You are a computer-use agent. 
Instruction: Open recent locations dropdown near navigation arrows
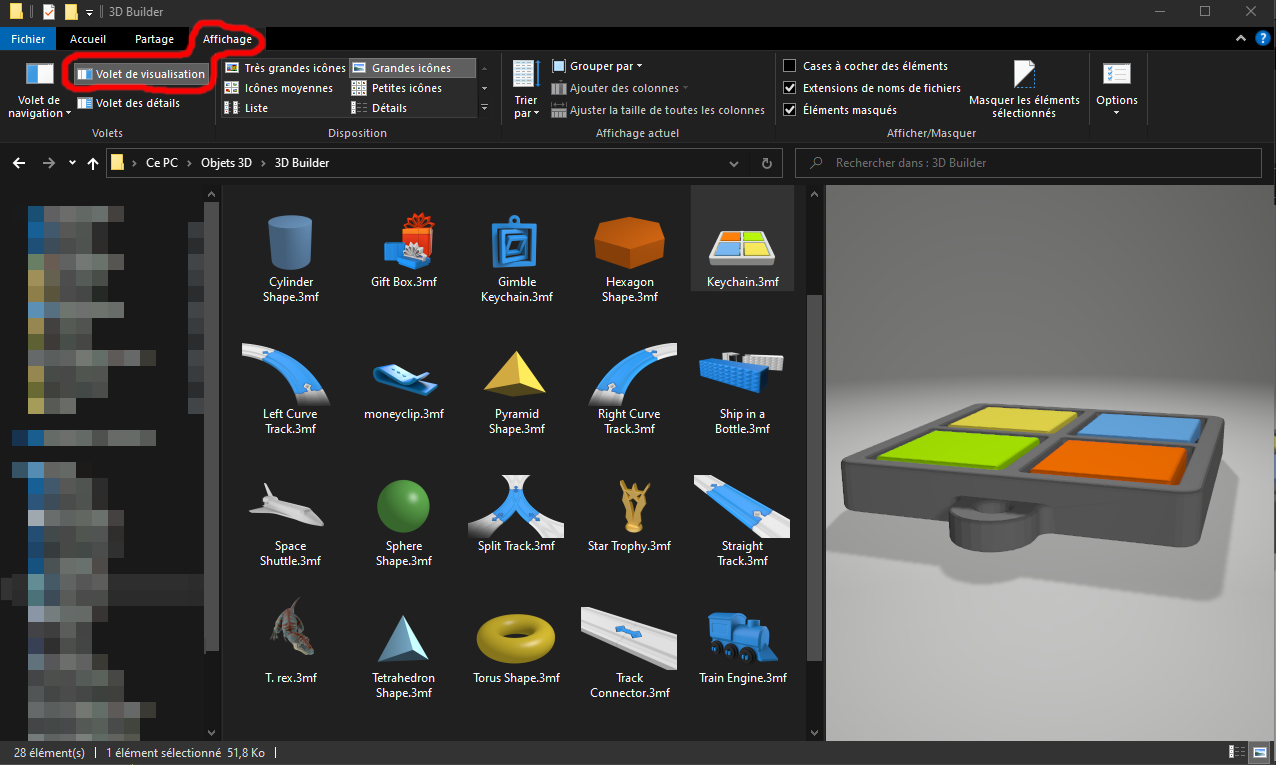tap(72, 163)
